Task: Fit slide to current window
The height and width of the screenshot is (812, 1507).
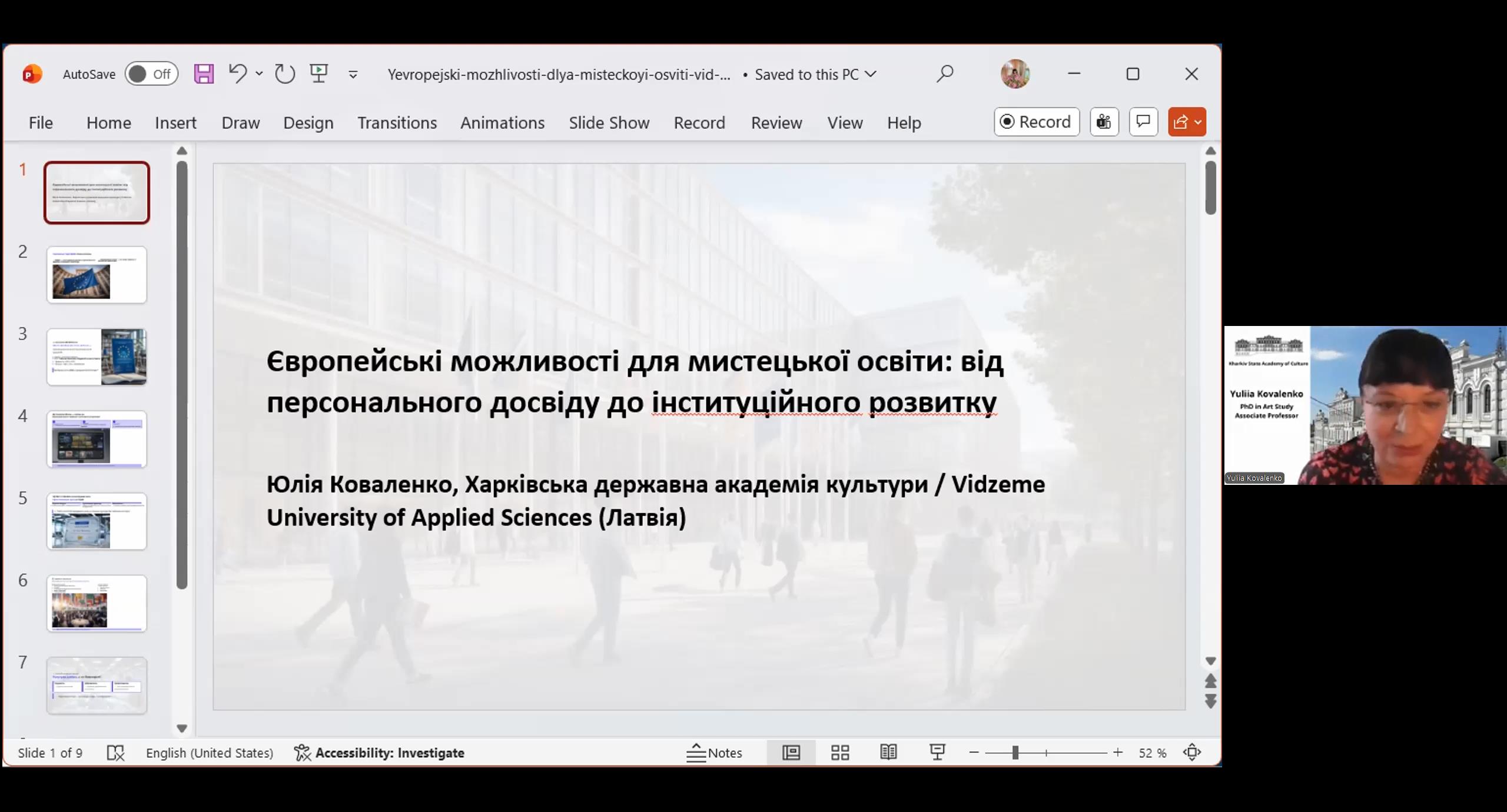Action: click(x=1192, y=753)
